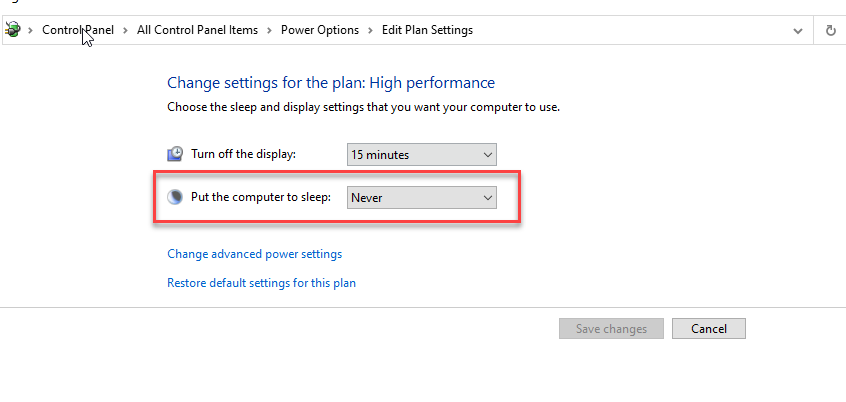Image resolution: width=846 pixels, height=402 pixels.
Task: Open the address bar history dropdown chevron
Action: (x=797, y=31)
